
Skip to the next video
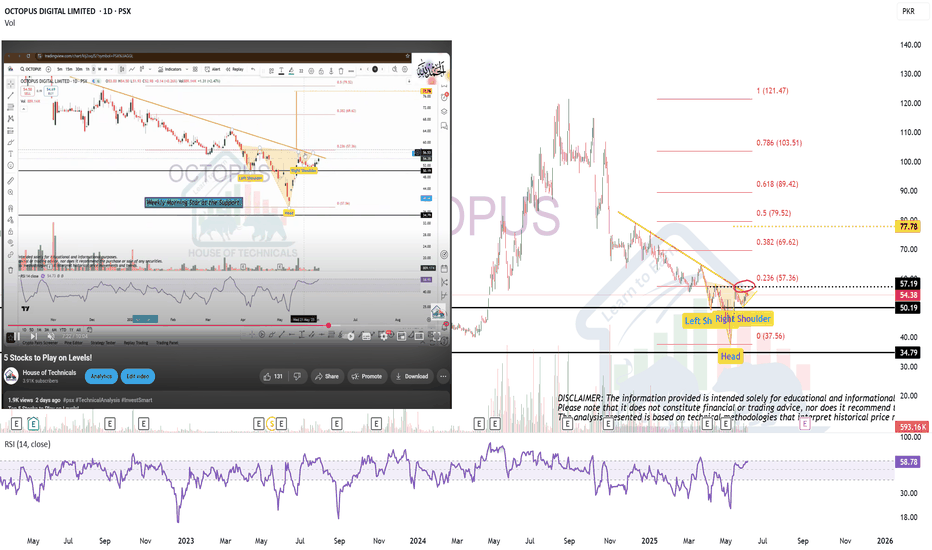34,337
